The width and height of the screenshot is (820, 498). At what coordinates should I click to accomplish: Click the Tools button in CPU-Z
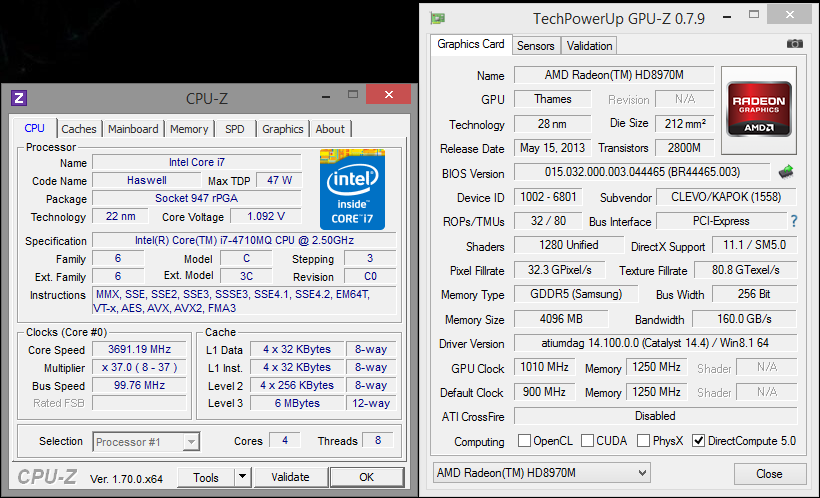click(x=206, y=477)
